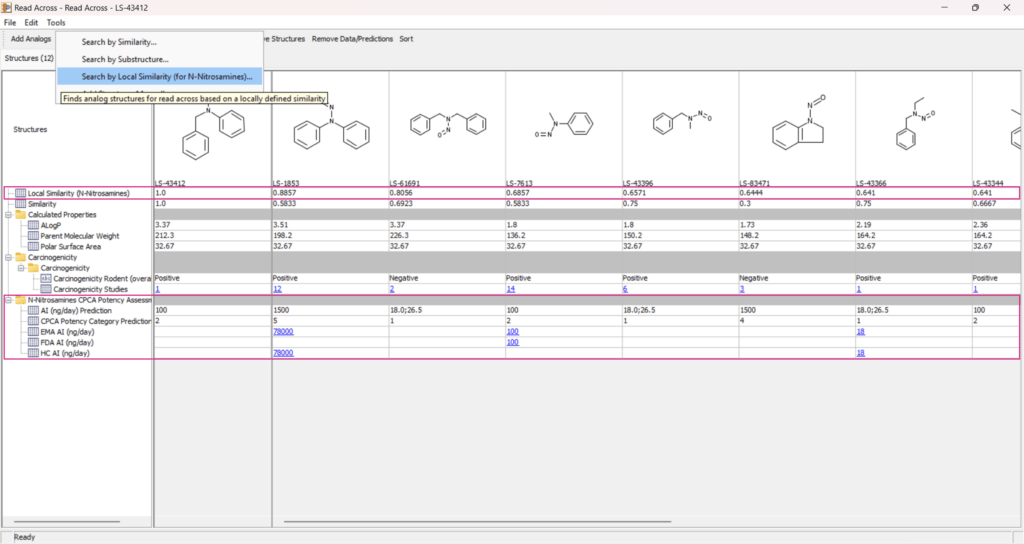The width and height of the screenshot is (1024, 544).
Task: Click the Add Analogs toolbar button
Action: pos(31,39)
